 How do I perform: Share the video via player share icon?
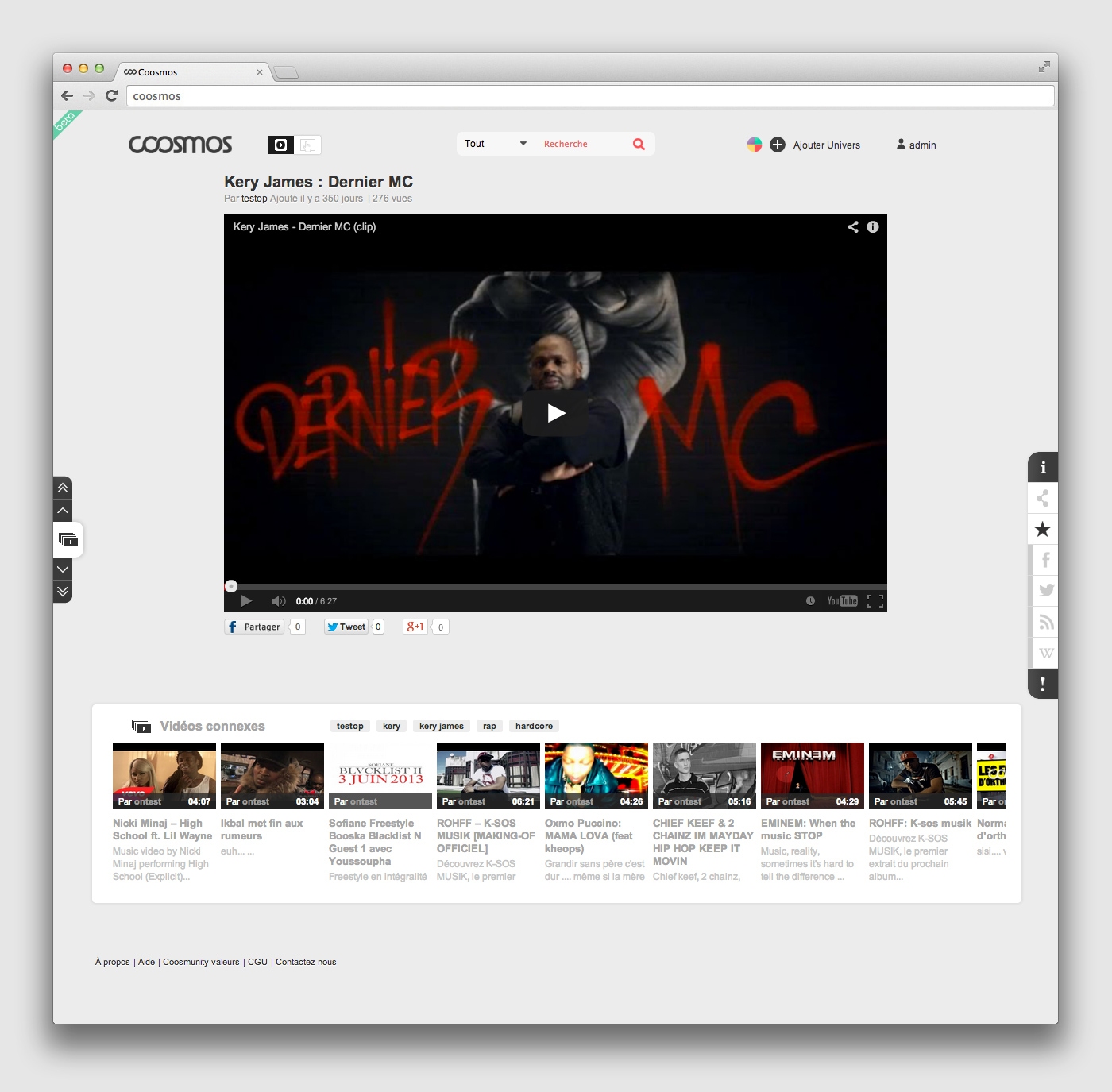pyautogui.click(x=853, y=227)
